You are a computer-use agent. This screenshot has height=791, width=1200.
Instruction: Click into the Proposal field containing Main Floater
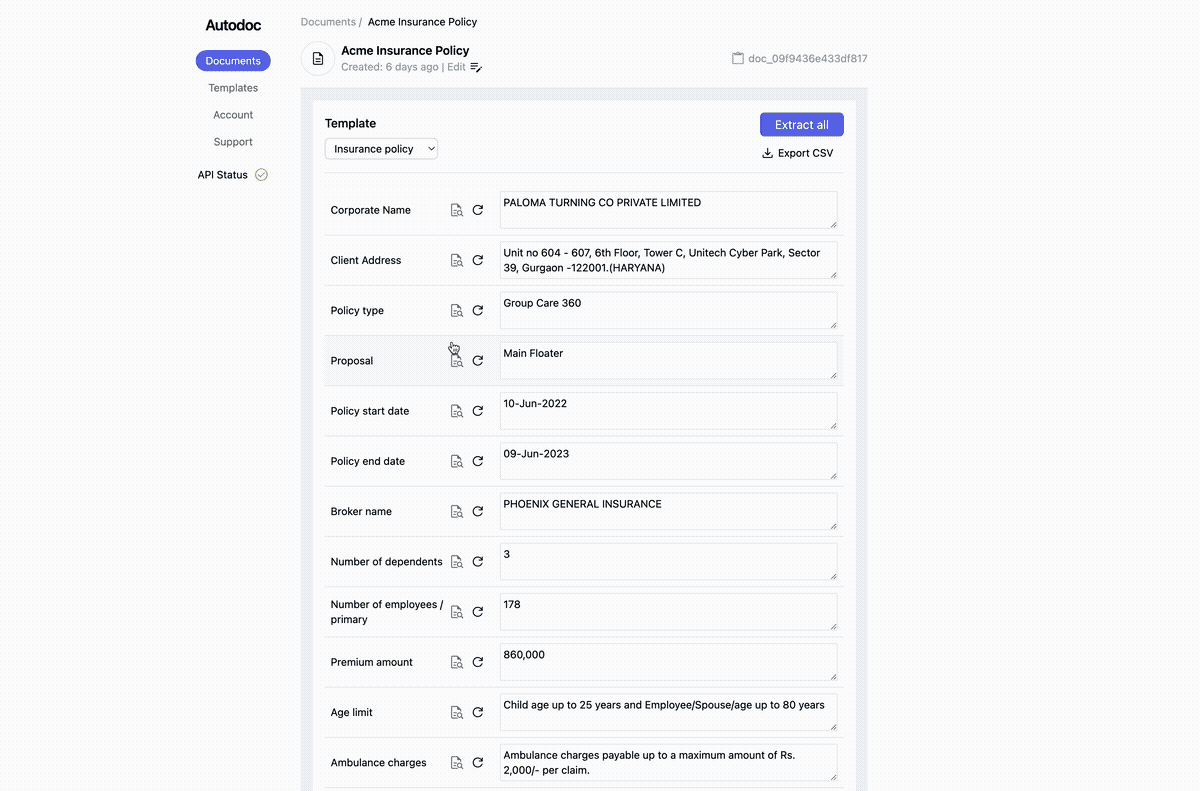tap(668, 360)
